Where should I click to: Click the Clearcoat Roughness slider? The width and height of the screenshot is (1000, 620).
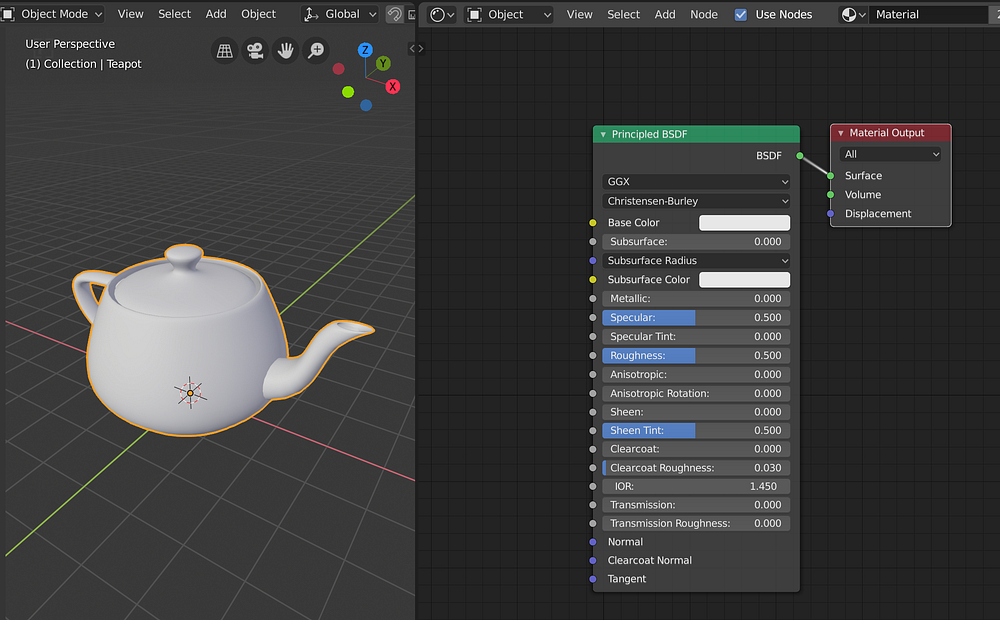click(x=696, y=468)
